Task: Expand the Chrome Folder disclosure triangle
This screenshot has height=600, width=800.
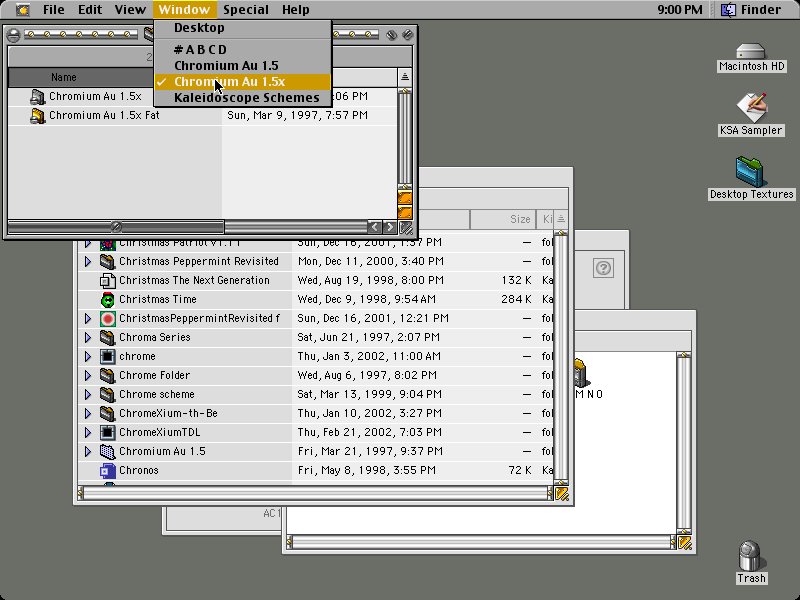Action: pyautogui.click(x=88, y=376)
